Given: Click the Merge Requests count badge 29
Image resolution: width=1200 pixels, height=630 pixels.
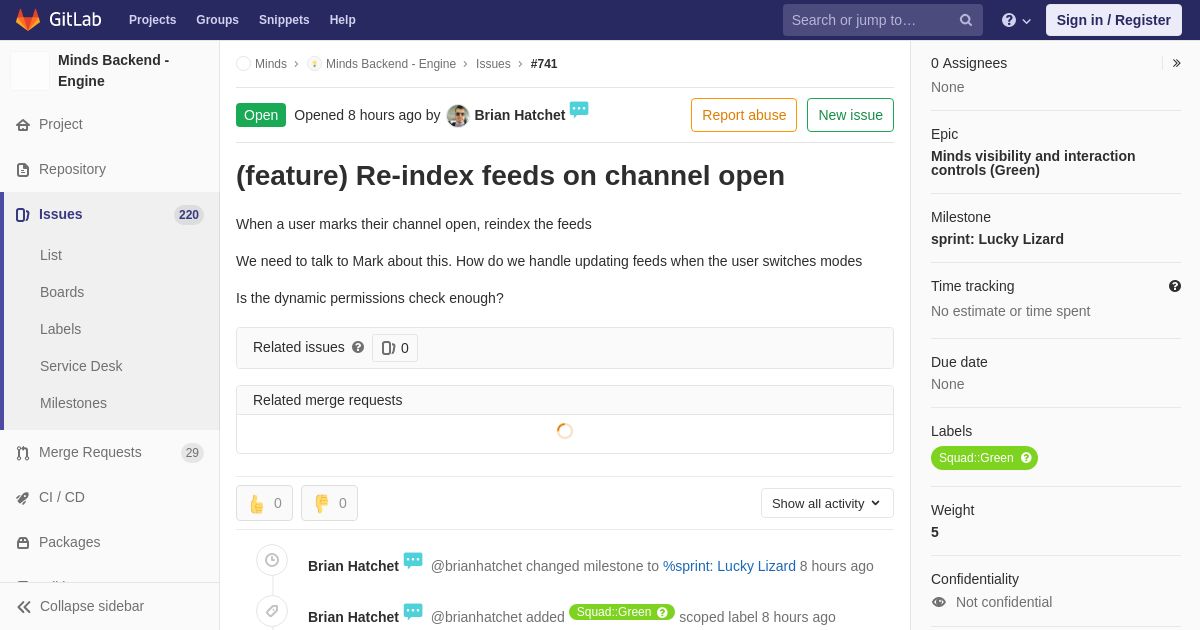Looking at the screenshot, I should (x=192, y=453).
